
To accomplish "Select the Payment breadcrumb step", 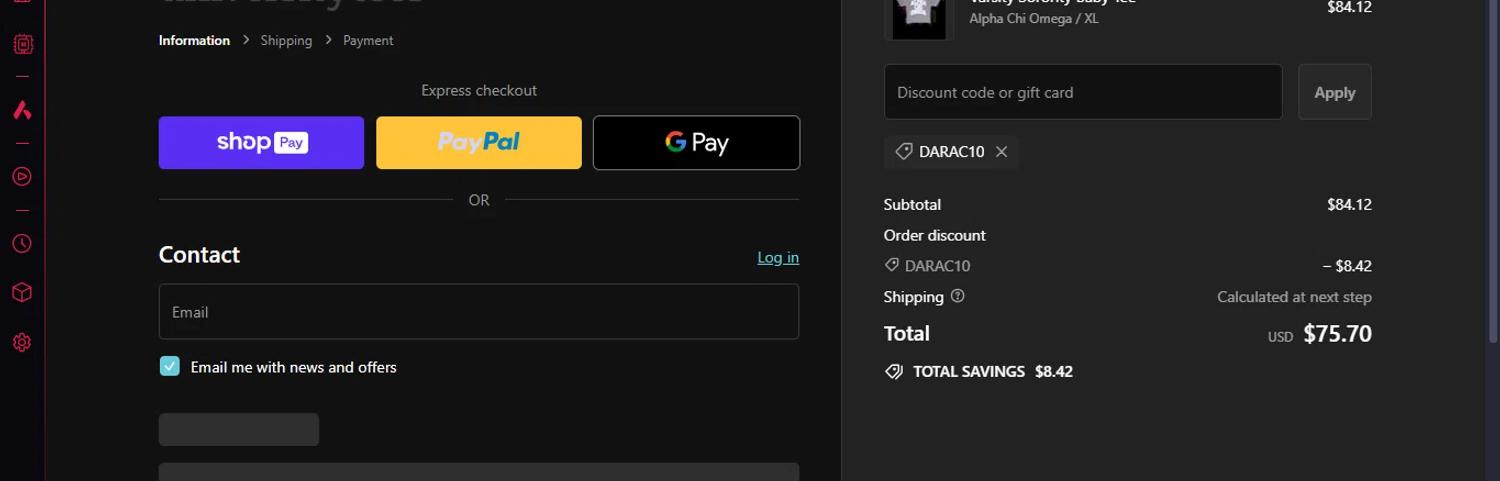I will (x=368, y=41).
